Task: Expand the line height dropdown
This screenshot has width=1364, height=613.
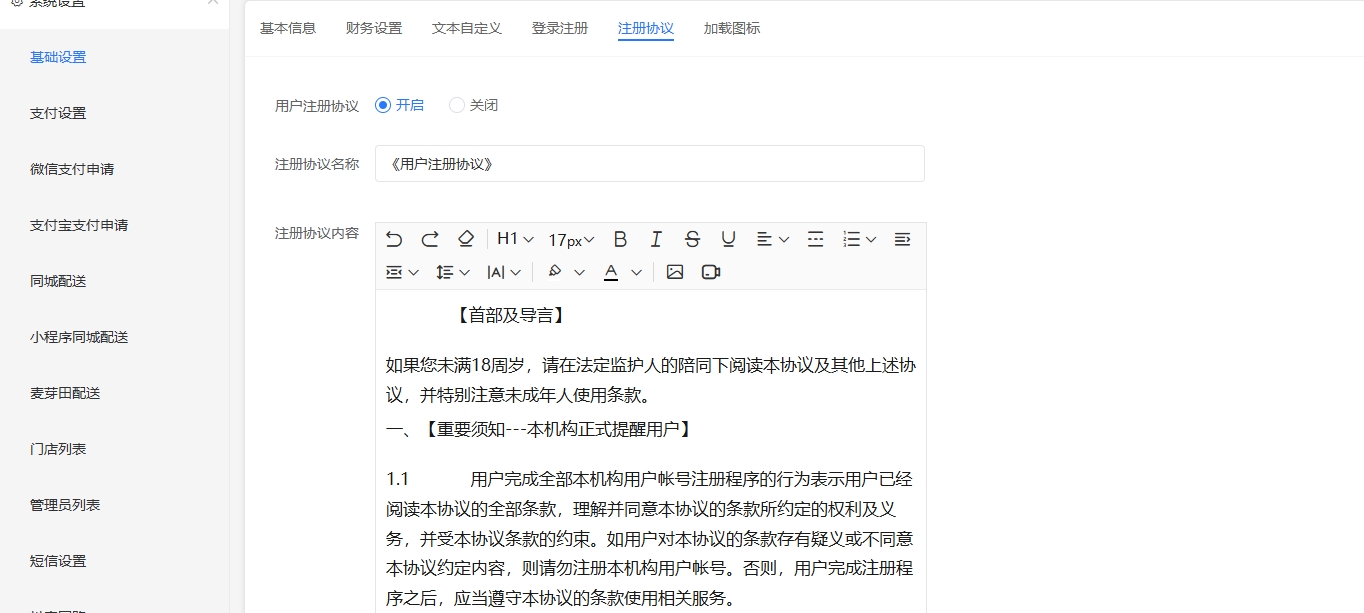Action: (x=453, y=272)
